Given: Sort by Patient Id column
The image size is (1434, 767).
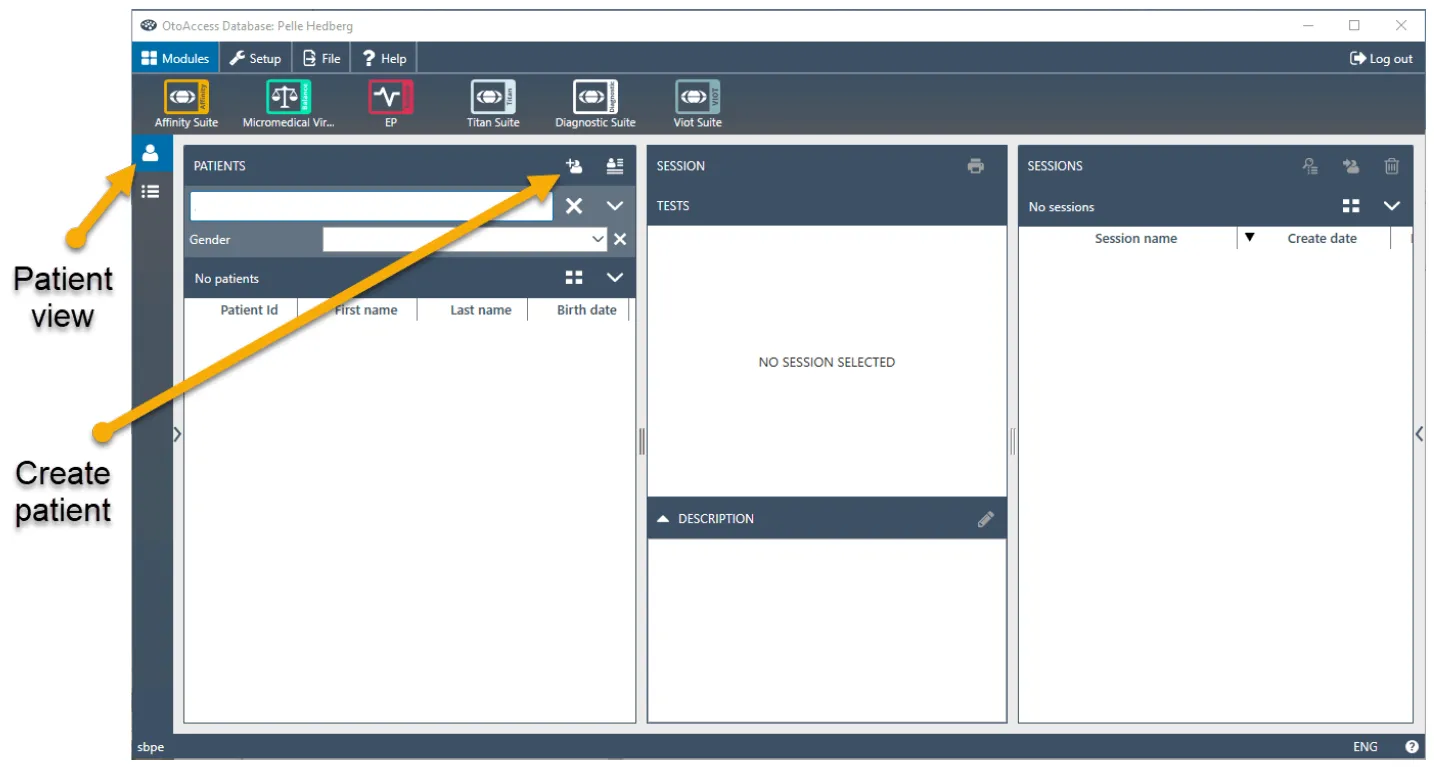Looking at the screenshot, I should coord(248,310).
